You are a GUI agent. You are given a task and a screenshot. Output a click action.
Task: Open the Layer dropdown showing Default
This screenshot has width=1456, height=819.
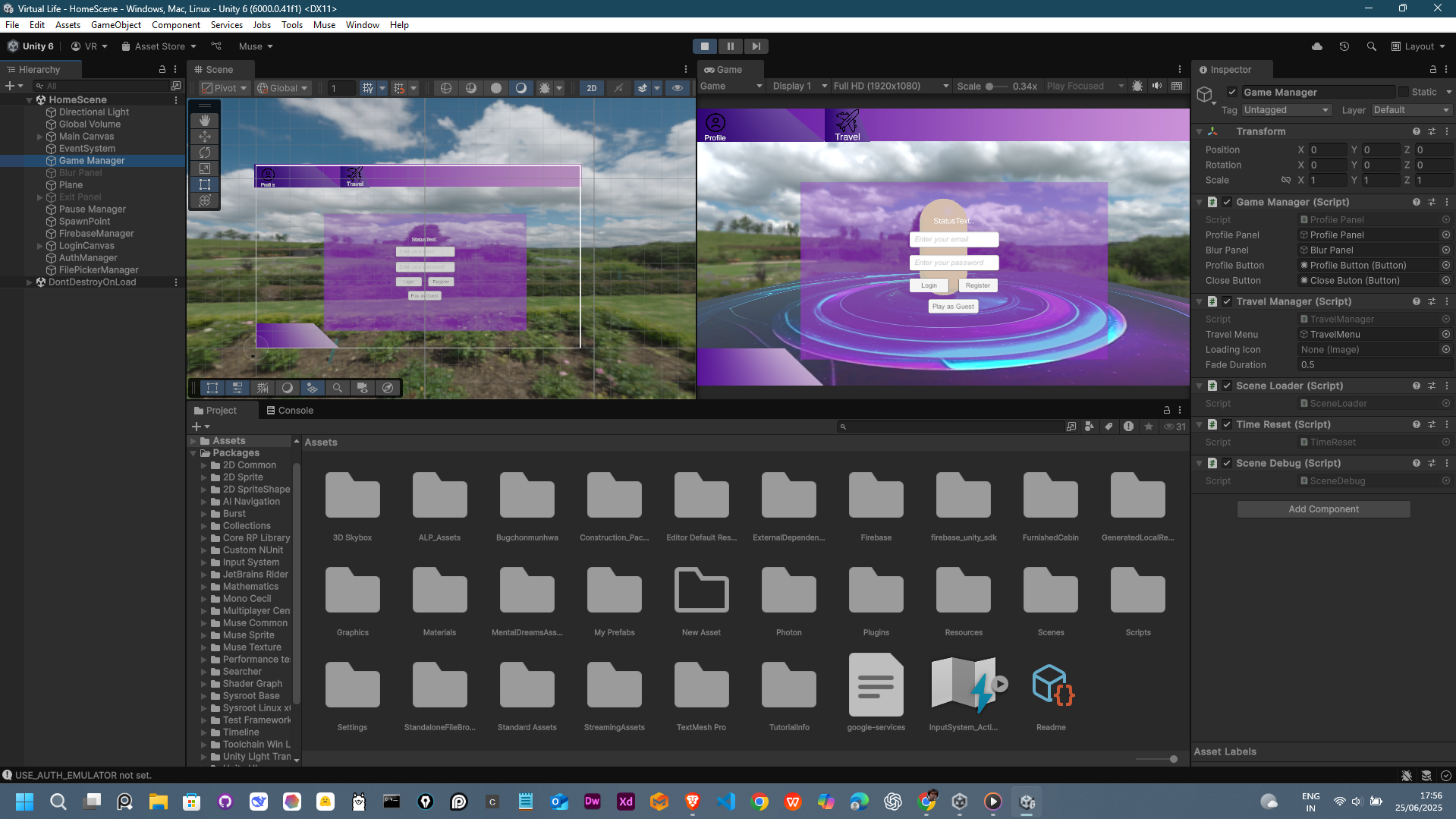pos(1411,110)
